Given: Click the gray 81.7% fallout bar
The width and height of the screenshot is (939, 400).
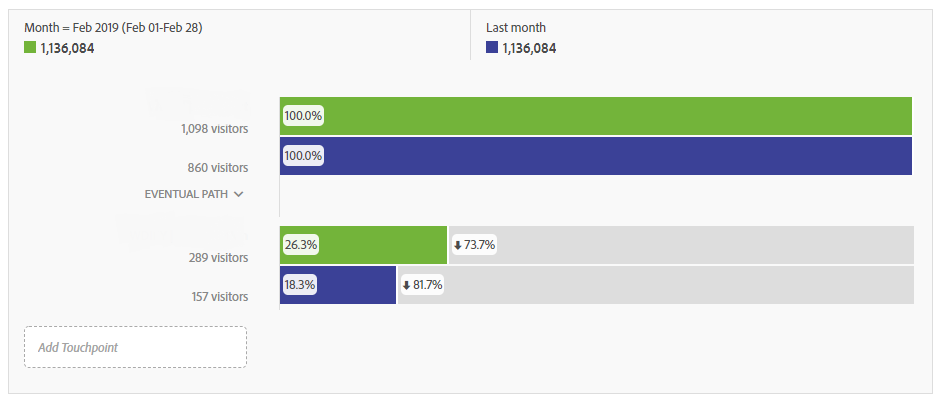Looking at the screenshot, I should click(656, 285).
